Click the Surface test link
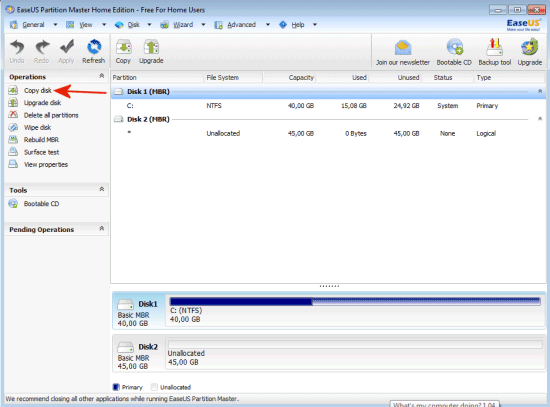This screenshot has width=550, height=407. point(41,152)
